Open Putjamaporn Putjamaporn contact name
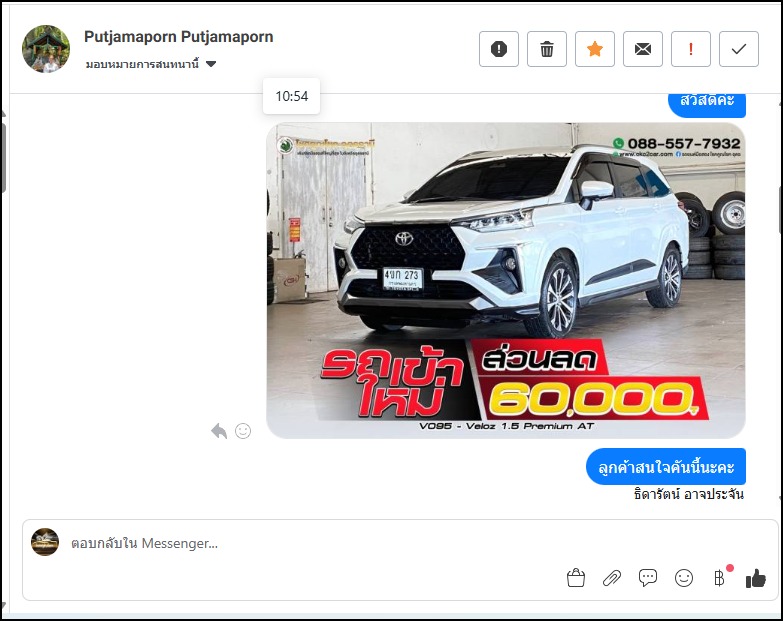 click(x=179, y=36)
